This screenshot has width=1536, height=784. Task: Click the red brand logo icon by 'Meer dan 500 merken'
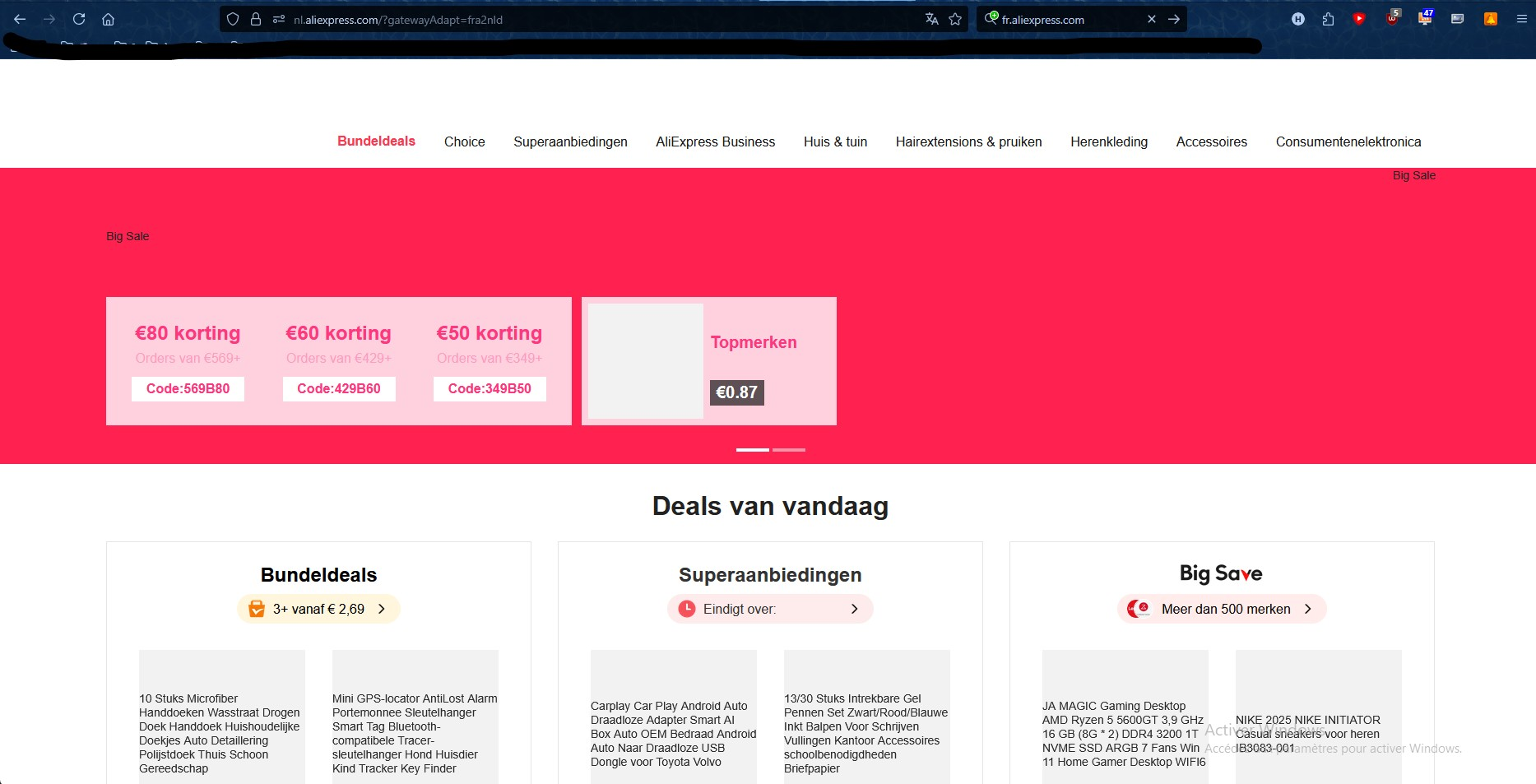click(1139, 609)
